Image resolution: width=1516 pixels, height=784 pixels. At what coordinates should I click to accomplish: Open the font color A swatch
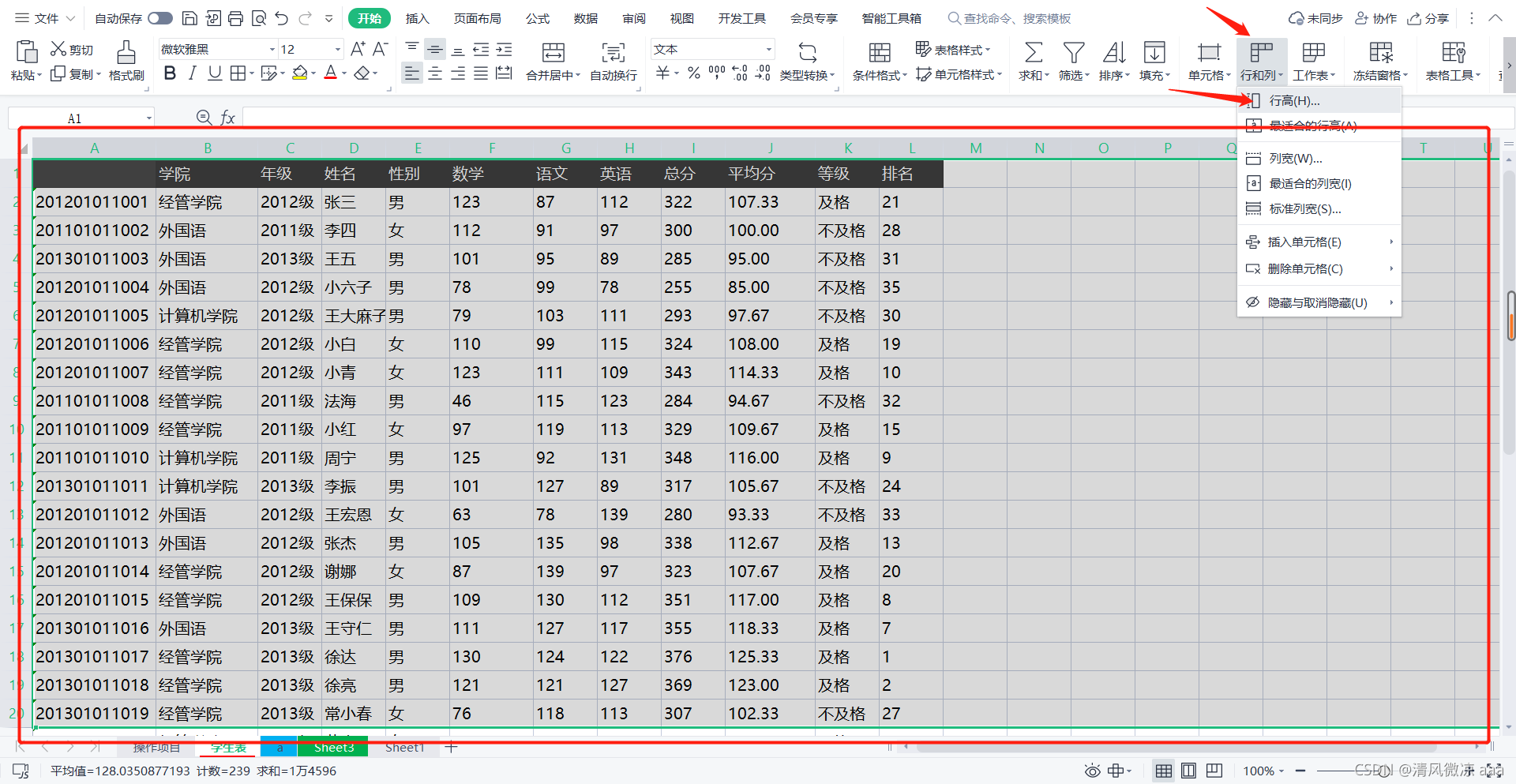pyautogui.click(x=331, y=73)
